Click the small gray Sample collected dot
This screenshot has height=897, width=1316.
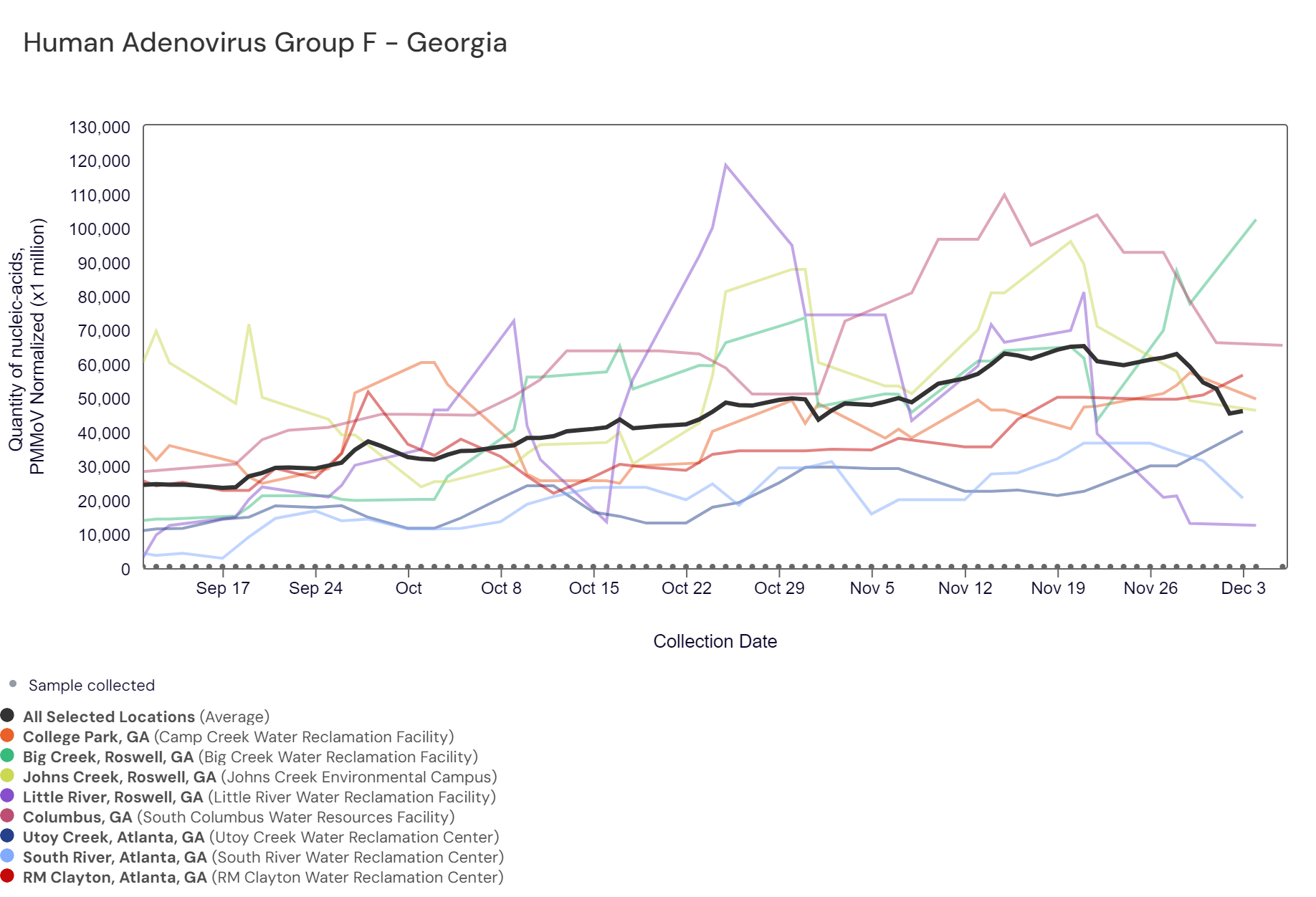tap(13, 683)
